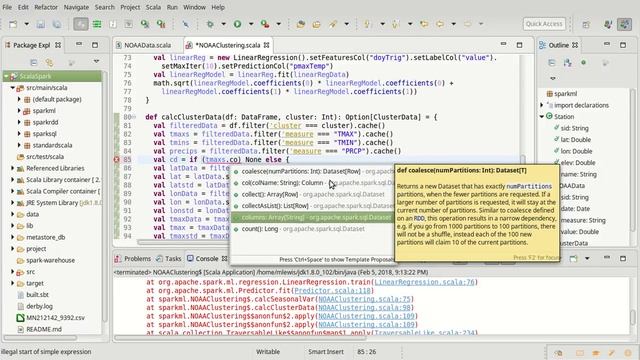The image size is (640, 360).
Task: Open Predictor.scala:118 stack trace link
Action: pos(332,291)
